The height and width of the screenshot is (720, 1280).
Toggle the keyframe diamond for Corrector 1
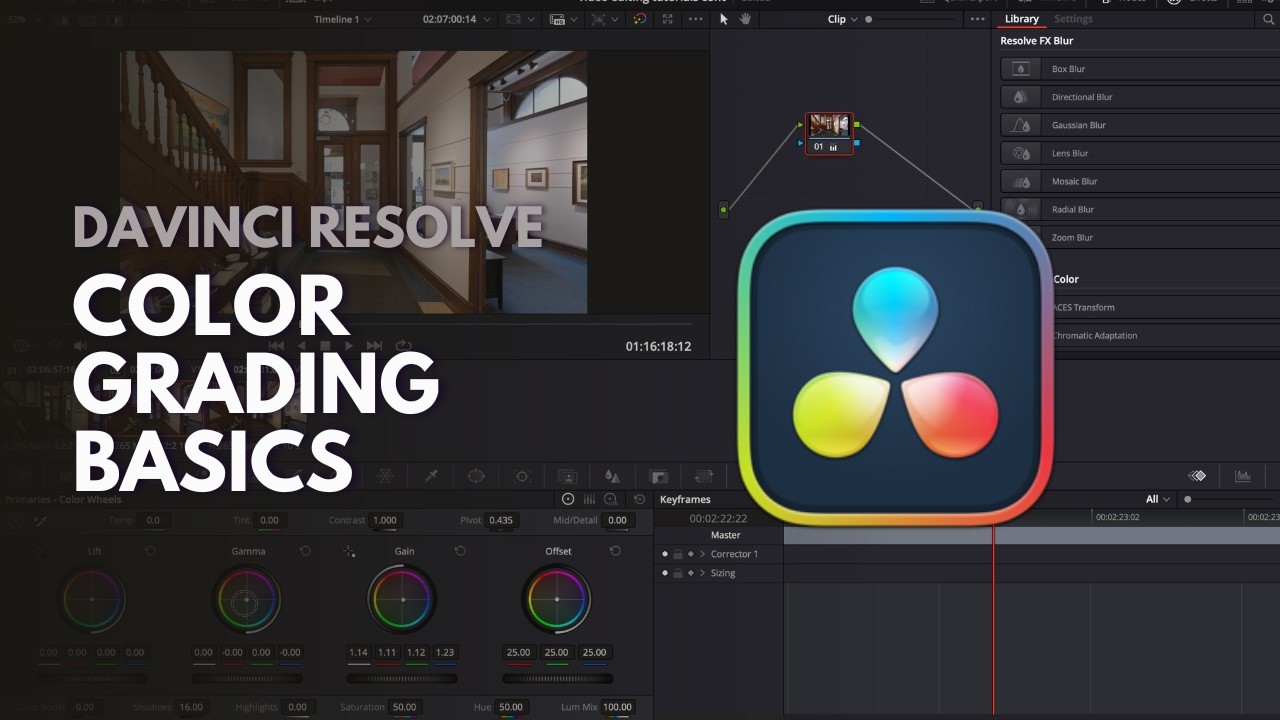(690, 554)
